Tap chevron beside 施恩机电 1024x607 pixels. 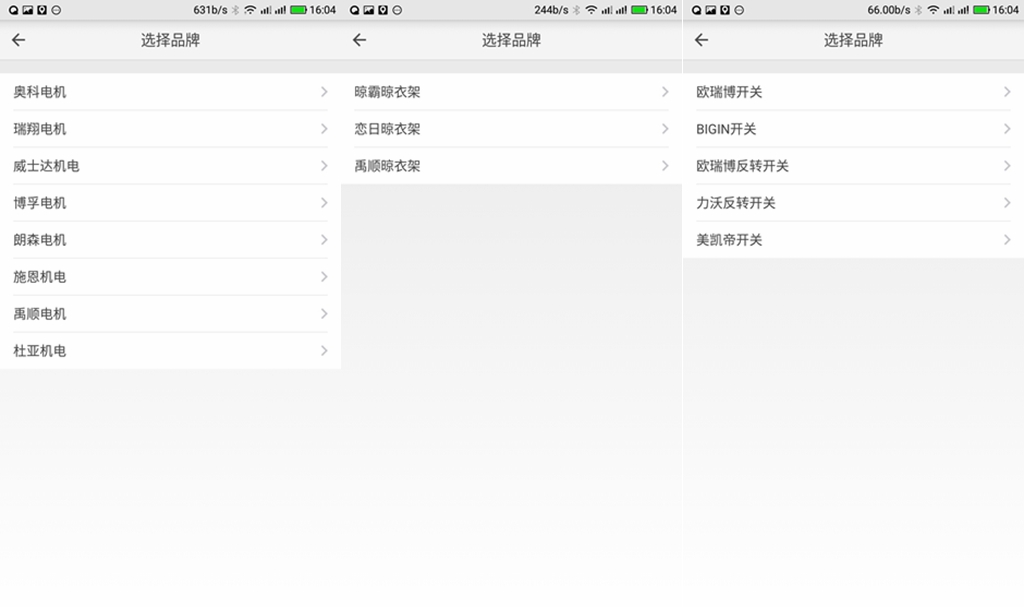pyautogui.click(x=324, y=277)
